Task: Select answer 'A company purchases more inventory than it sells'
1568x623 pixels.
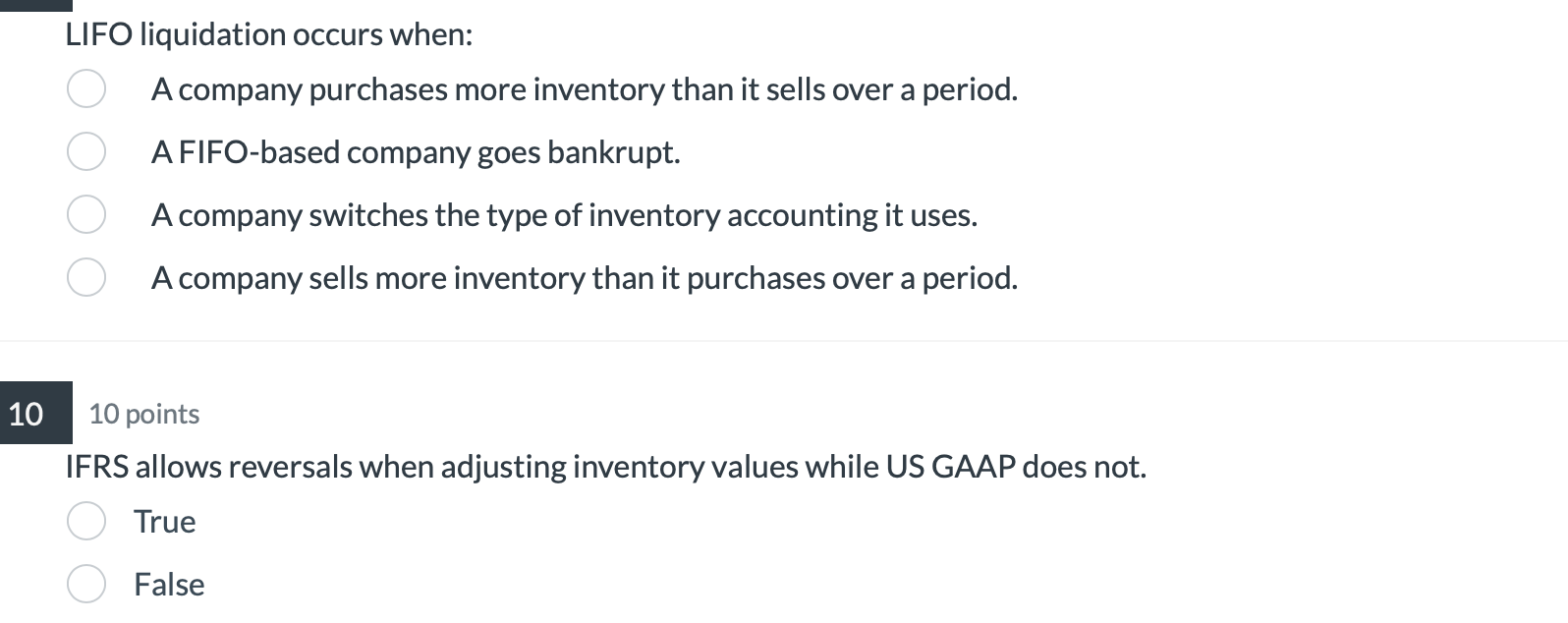Action: (86, 89)
